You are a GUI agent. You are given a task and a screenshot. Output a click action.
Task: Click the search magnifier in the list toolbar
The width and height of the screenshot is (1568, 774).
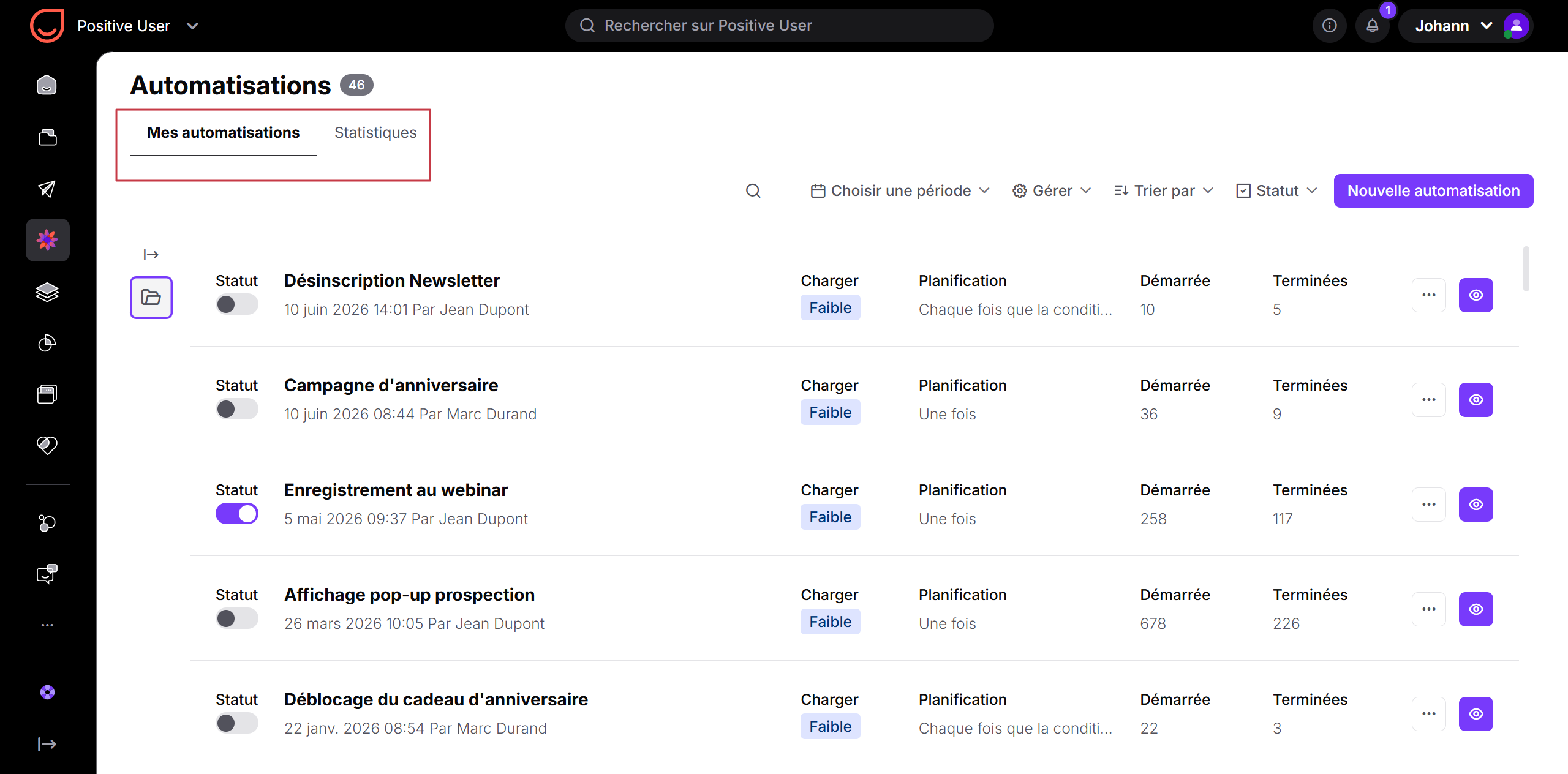753,191
